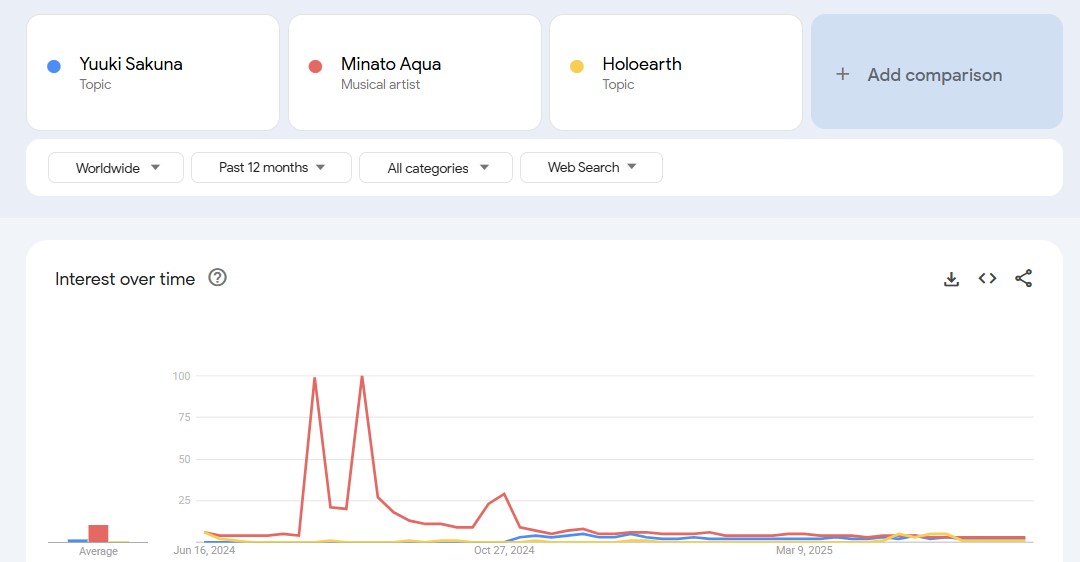Click the yellow Holoearth color dot
Viewport: 1080px width, 562px height.
click(x=577, y=66)
